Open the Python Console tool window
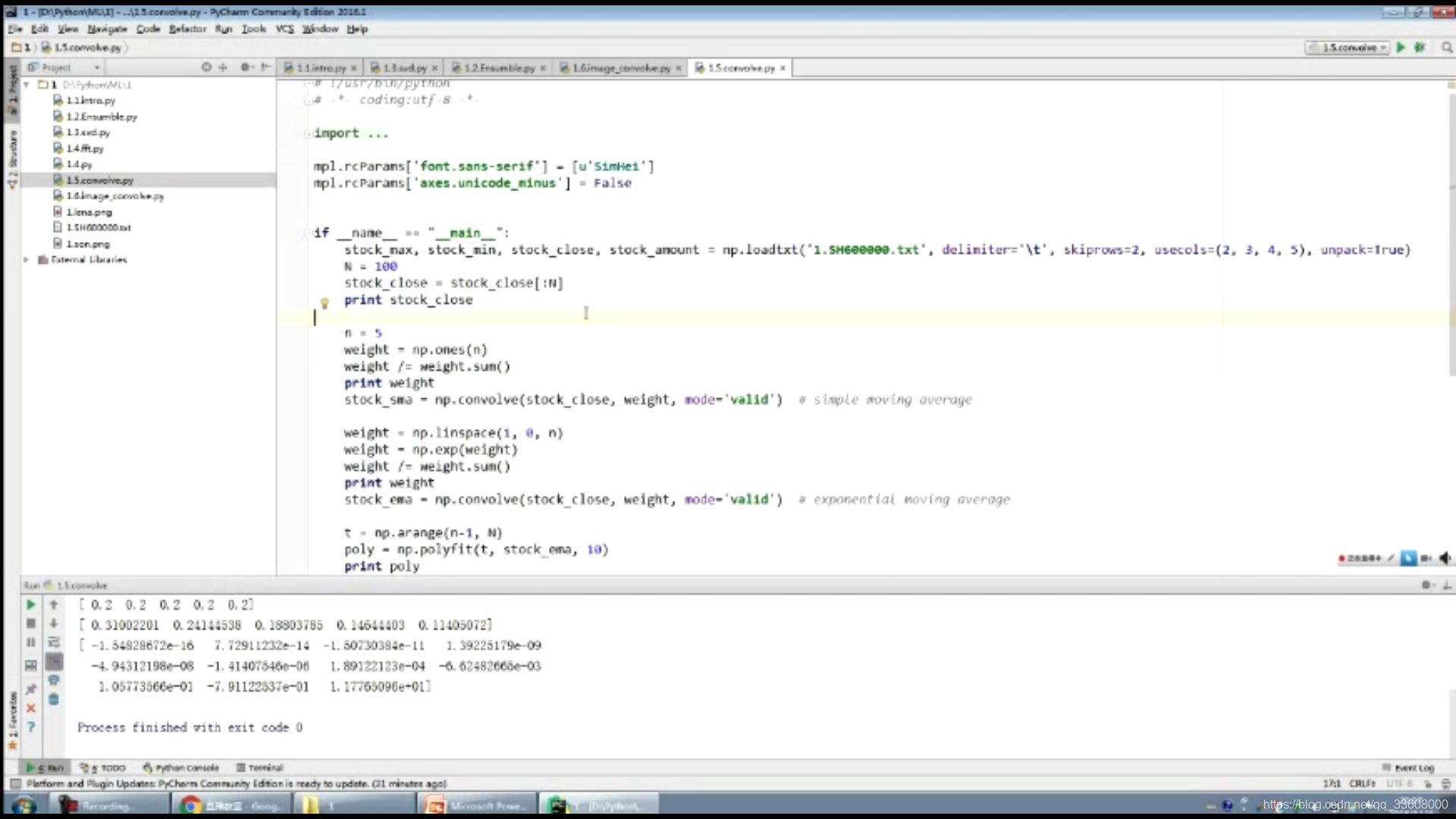Screen dimensions: 1456x819 point(180,767)
